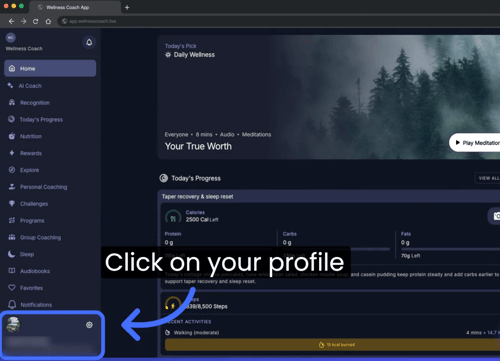
Task: Open the Home sidebar item
Action: pyautogui.click(x=50, y=68)
